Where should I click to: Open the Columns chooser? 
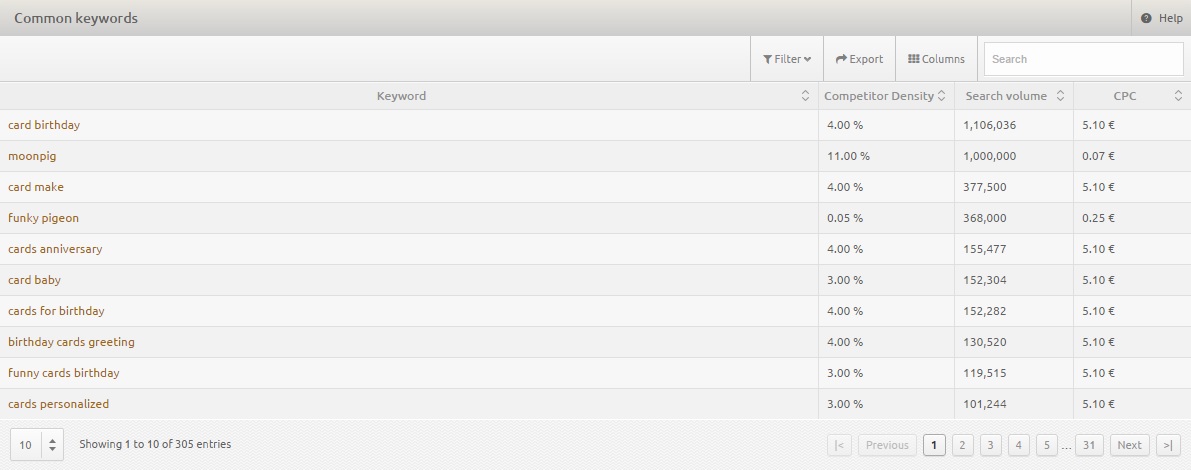937,59
